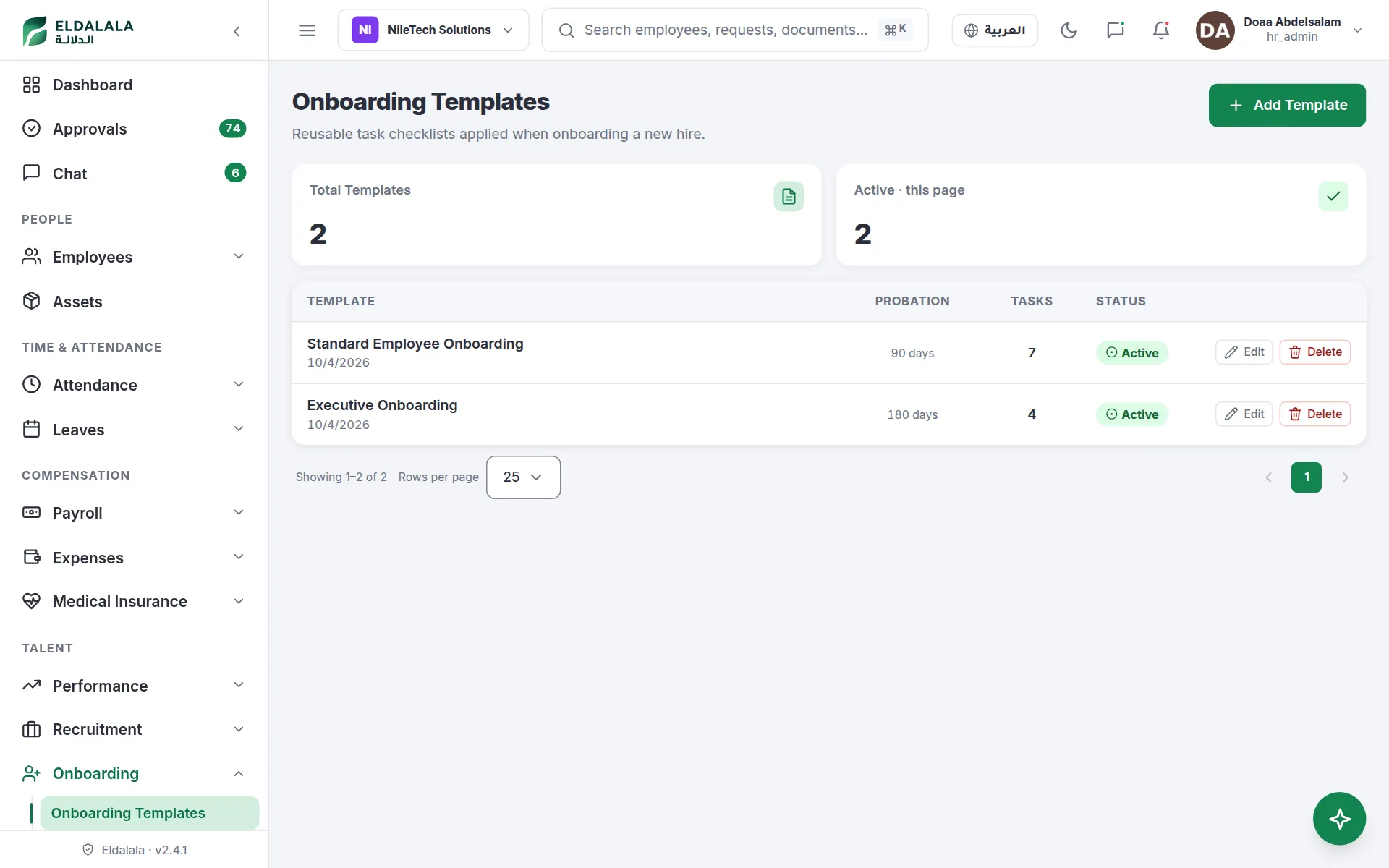Collapse sidebar with the left chevron icon
The width and height of the screenshot is (1389, 868).
click(x=237, y=30)
